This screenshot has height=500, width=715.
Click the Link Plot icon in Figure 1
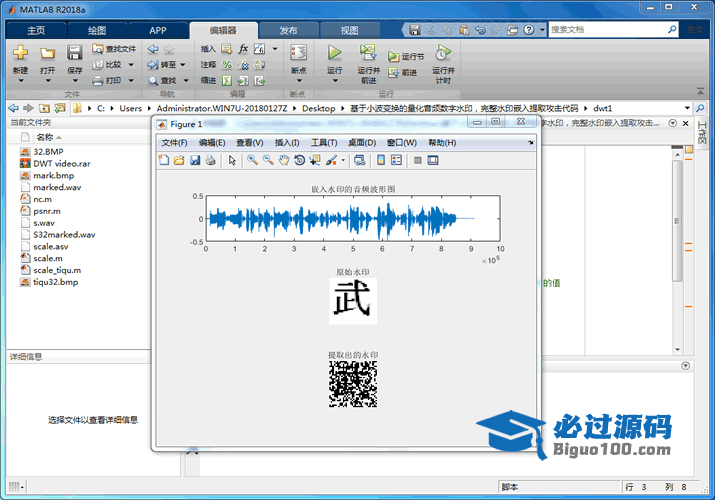[359, 160]
